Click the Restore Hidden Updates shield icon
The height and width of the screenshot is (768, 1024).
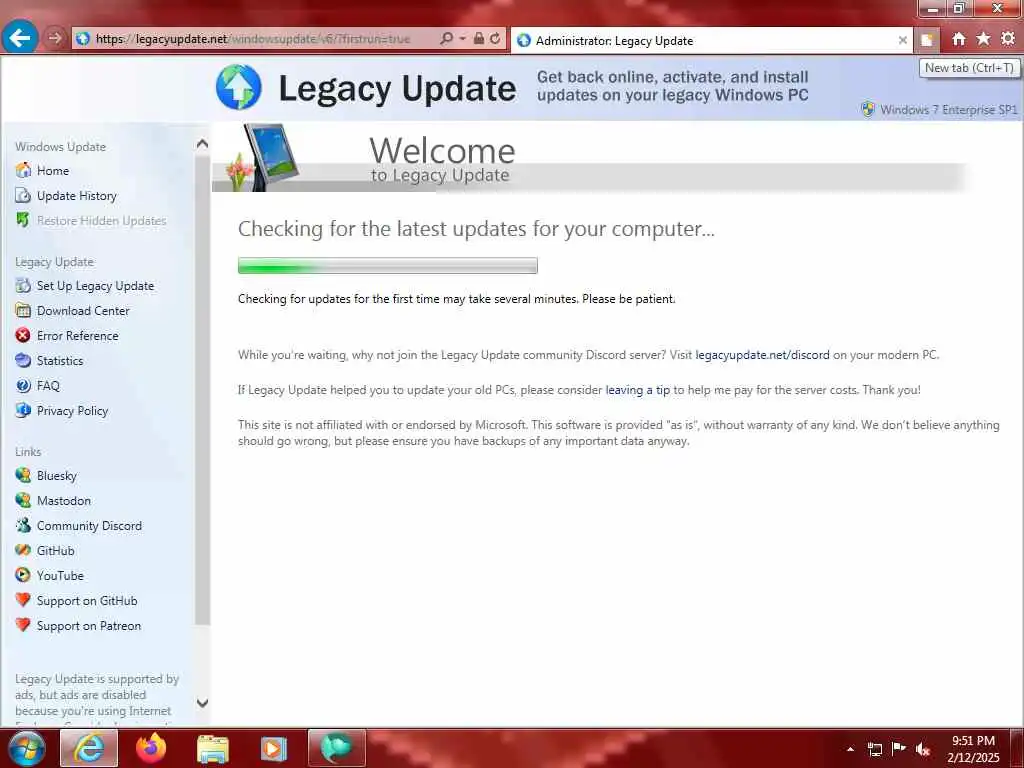coord(23,220)
